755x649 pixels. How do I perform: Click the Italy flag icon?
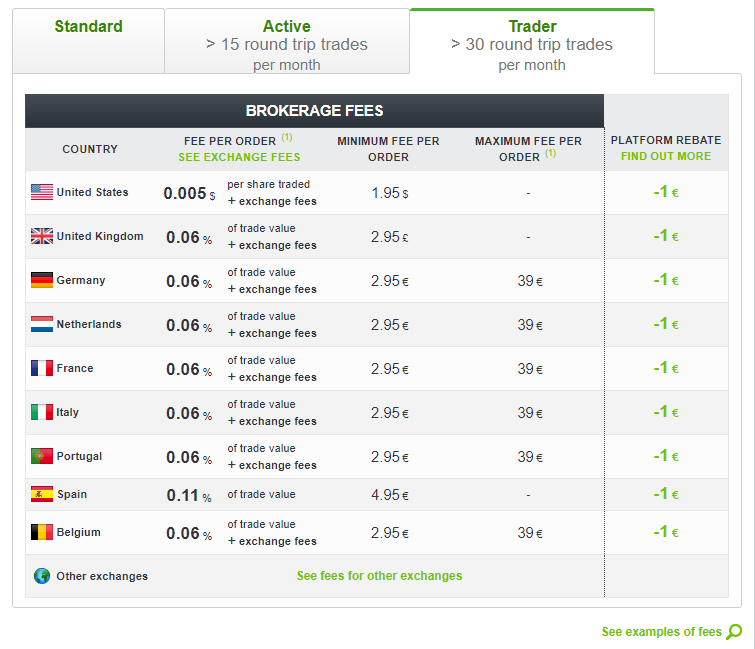point(42,412)
